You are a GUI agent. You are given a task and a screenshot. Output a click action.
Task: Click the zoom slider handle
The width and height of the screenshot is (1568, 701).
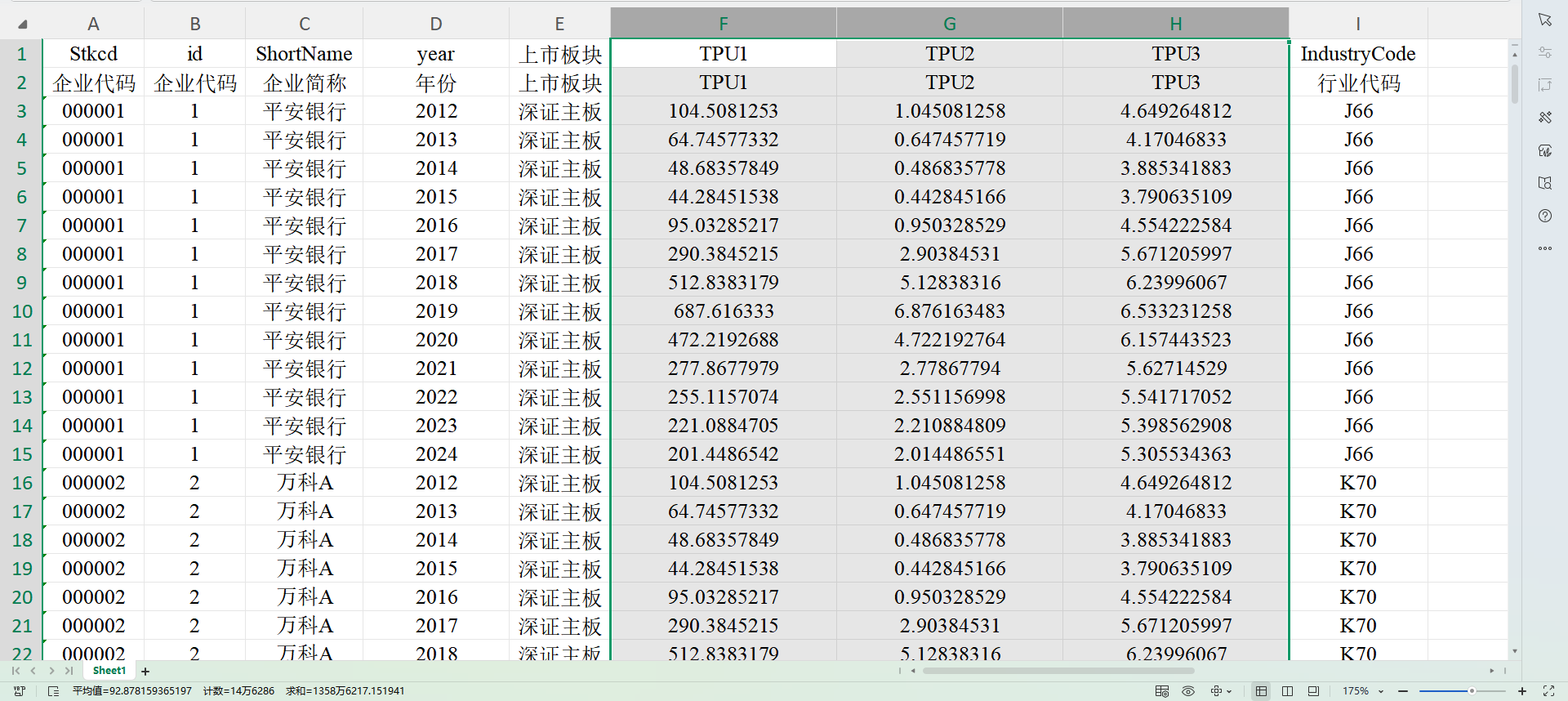pos(1472,691)
